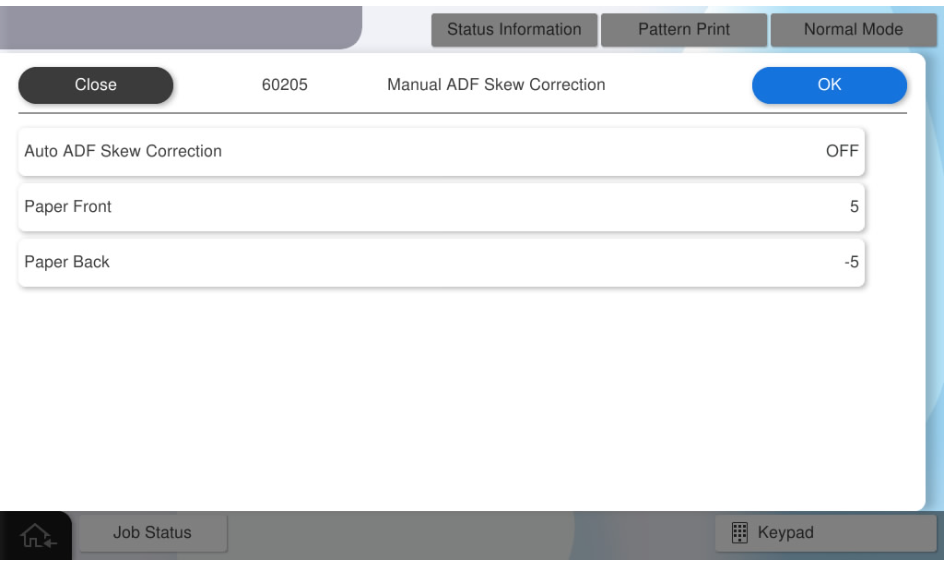Click the Paper Back label text

(x=67, y=262)
